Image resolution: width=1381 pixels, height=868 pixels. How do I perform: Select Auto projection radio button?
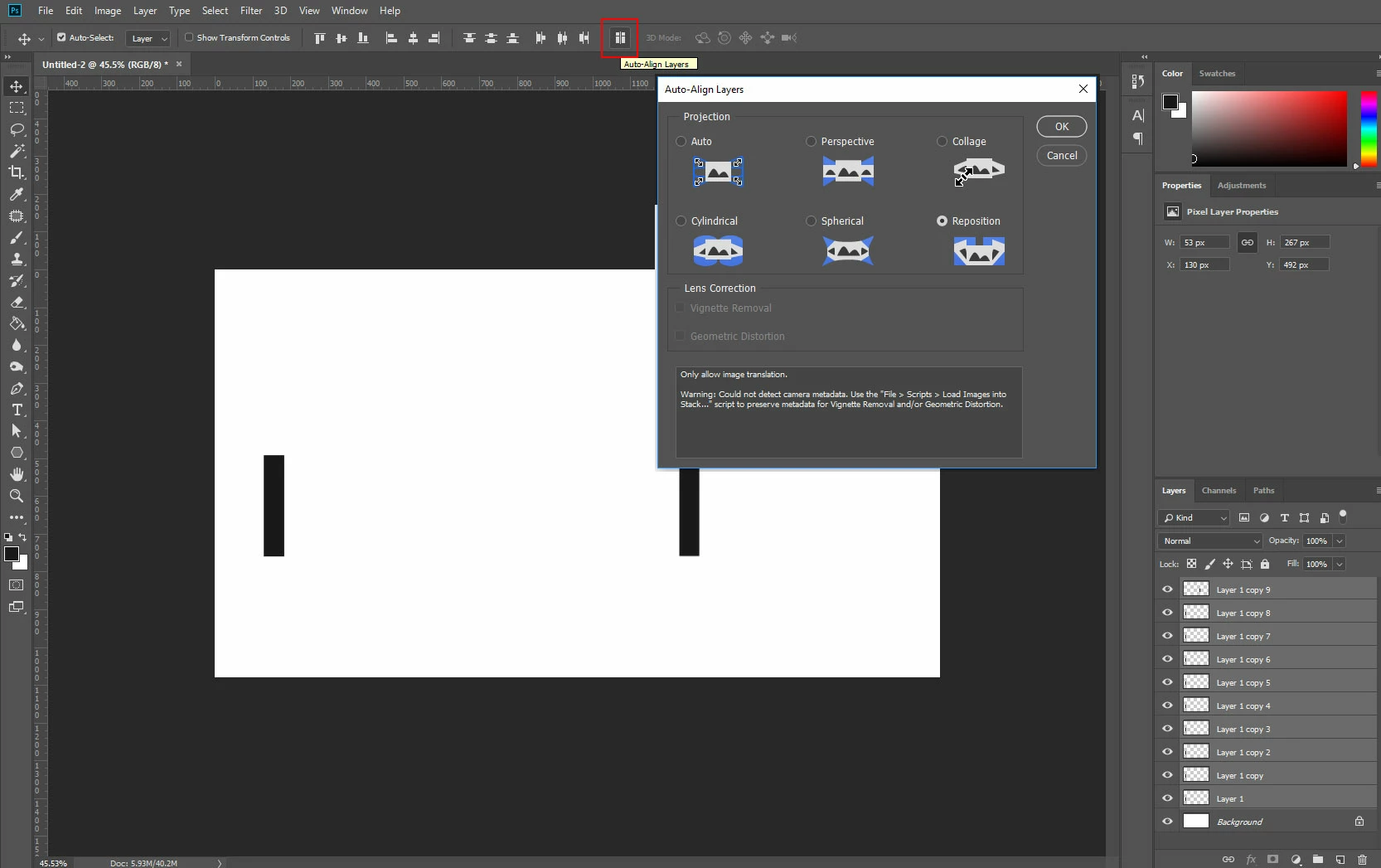coord(681,142)
